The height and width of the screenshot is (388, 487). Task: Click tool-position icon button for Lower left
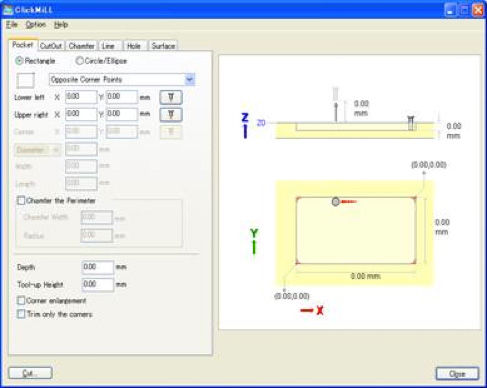tap(171, 97)
